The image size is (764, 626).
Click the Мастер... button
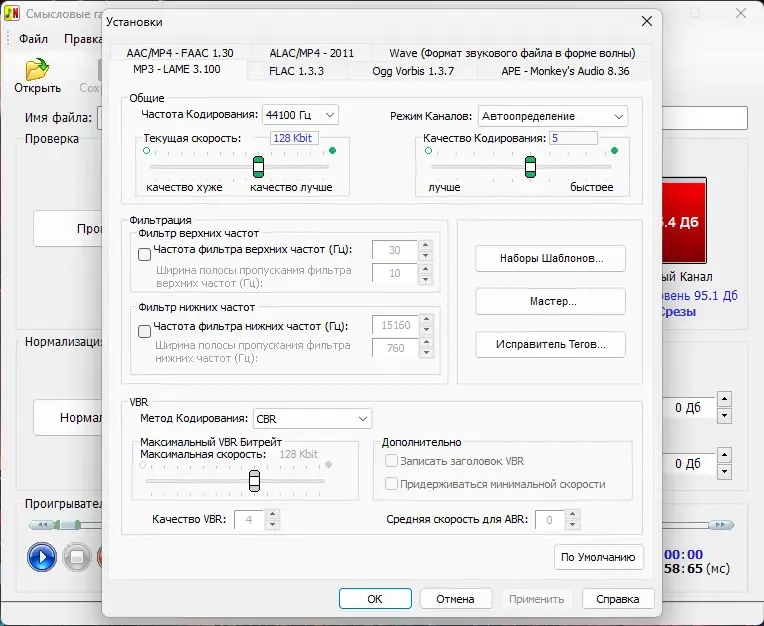(551, 302)
